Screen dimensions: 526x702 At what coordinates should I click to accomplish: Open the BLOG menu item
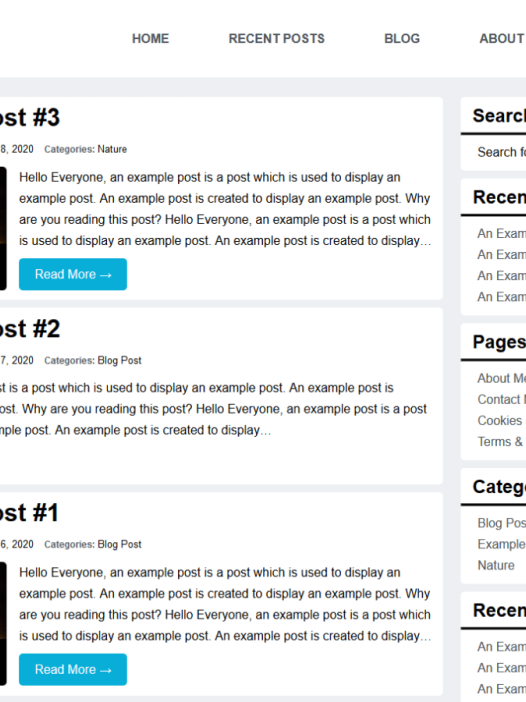click(x=402, y=39)
